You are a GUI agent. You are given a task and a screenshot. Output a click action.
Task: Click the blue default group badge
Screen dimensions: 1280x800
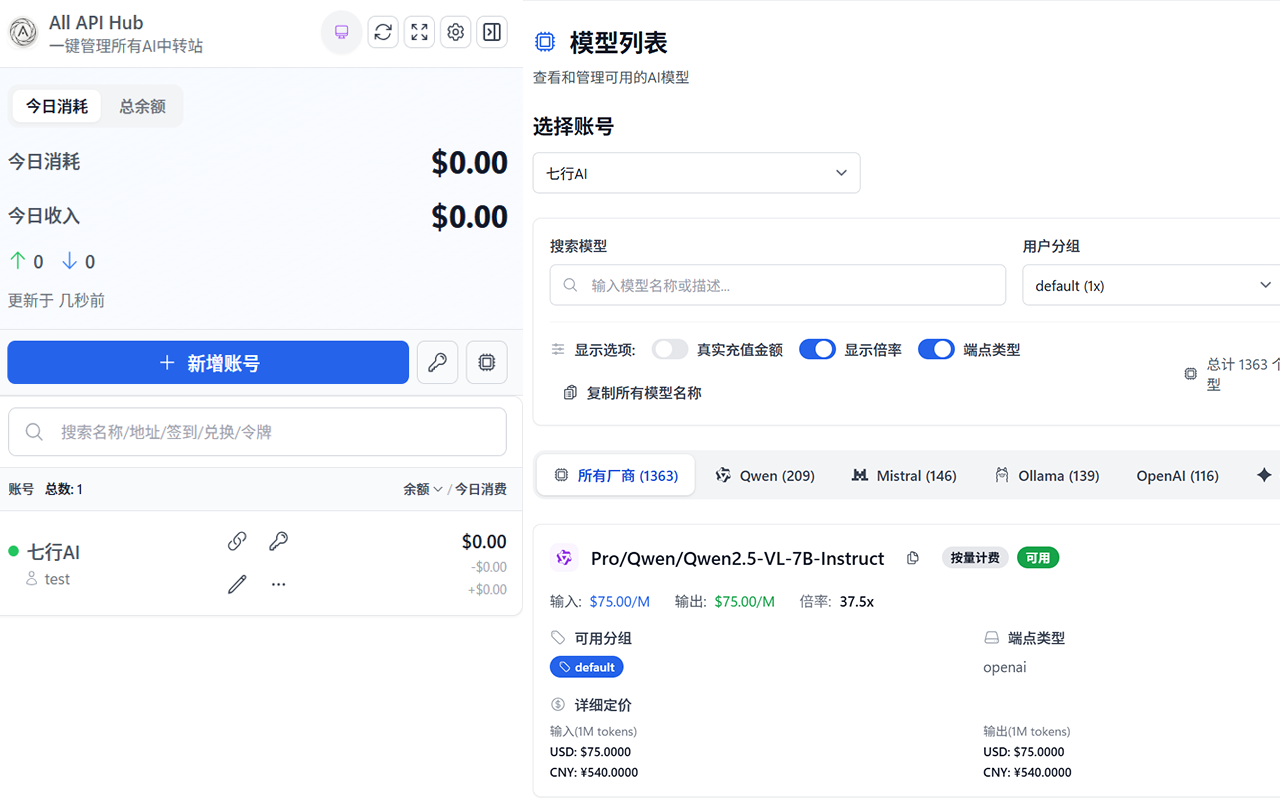pos(586,666)
